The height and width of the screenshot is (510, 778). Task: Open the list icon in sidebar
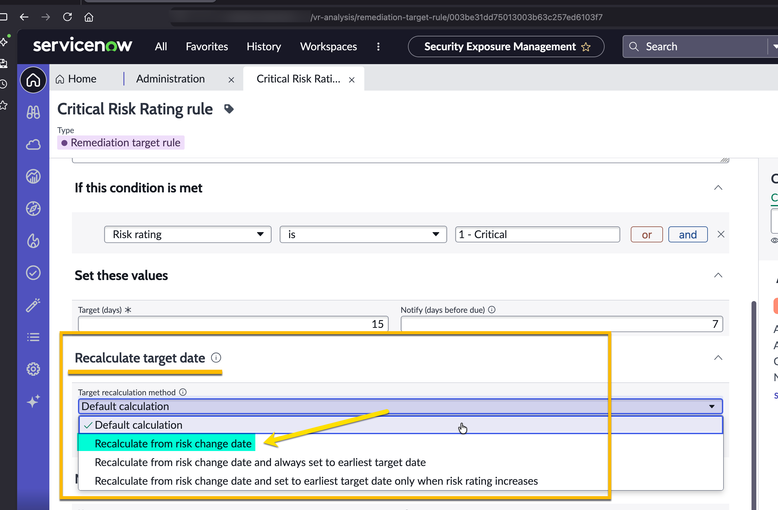coord(33,337)
